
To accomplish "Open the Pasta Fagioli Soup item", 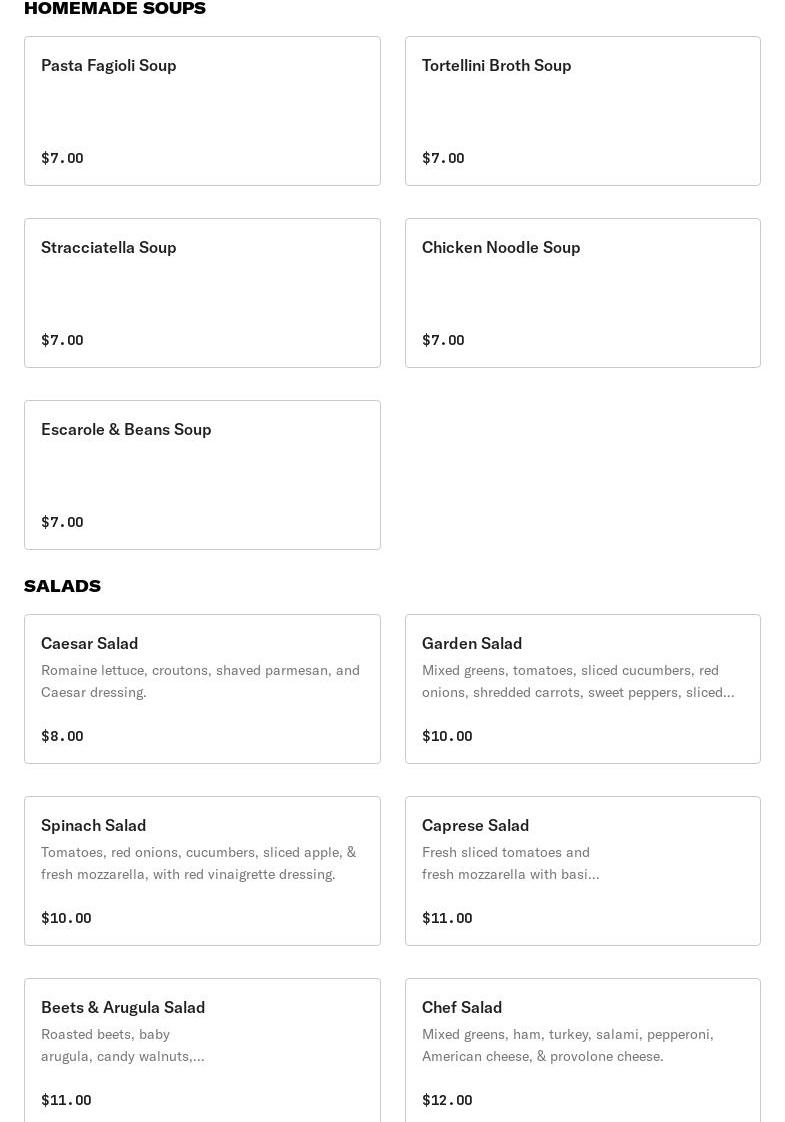I will pos(202,110).
